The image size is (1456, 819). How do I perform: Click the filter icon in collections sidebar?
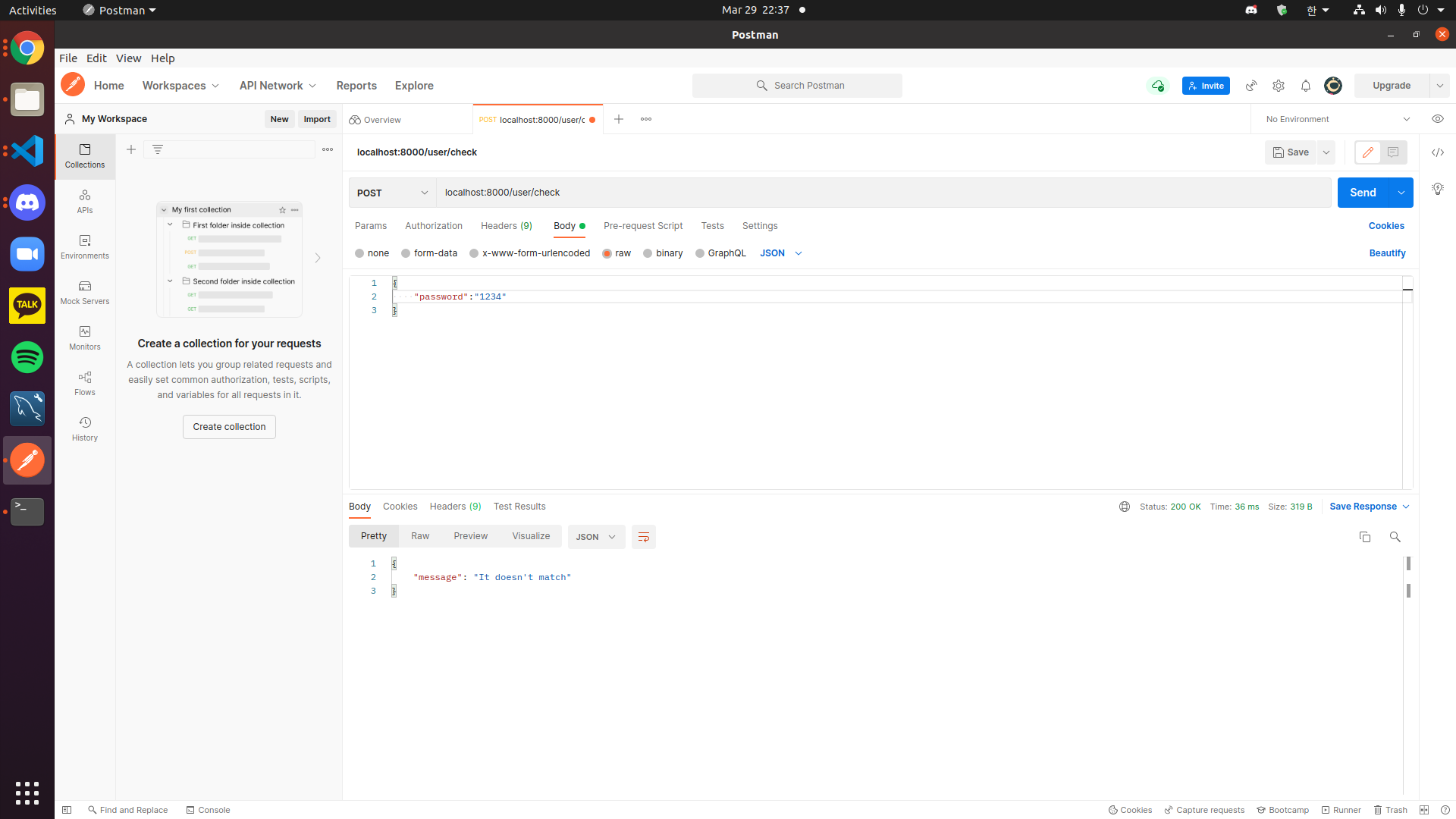click(x=158, y=149)
